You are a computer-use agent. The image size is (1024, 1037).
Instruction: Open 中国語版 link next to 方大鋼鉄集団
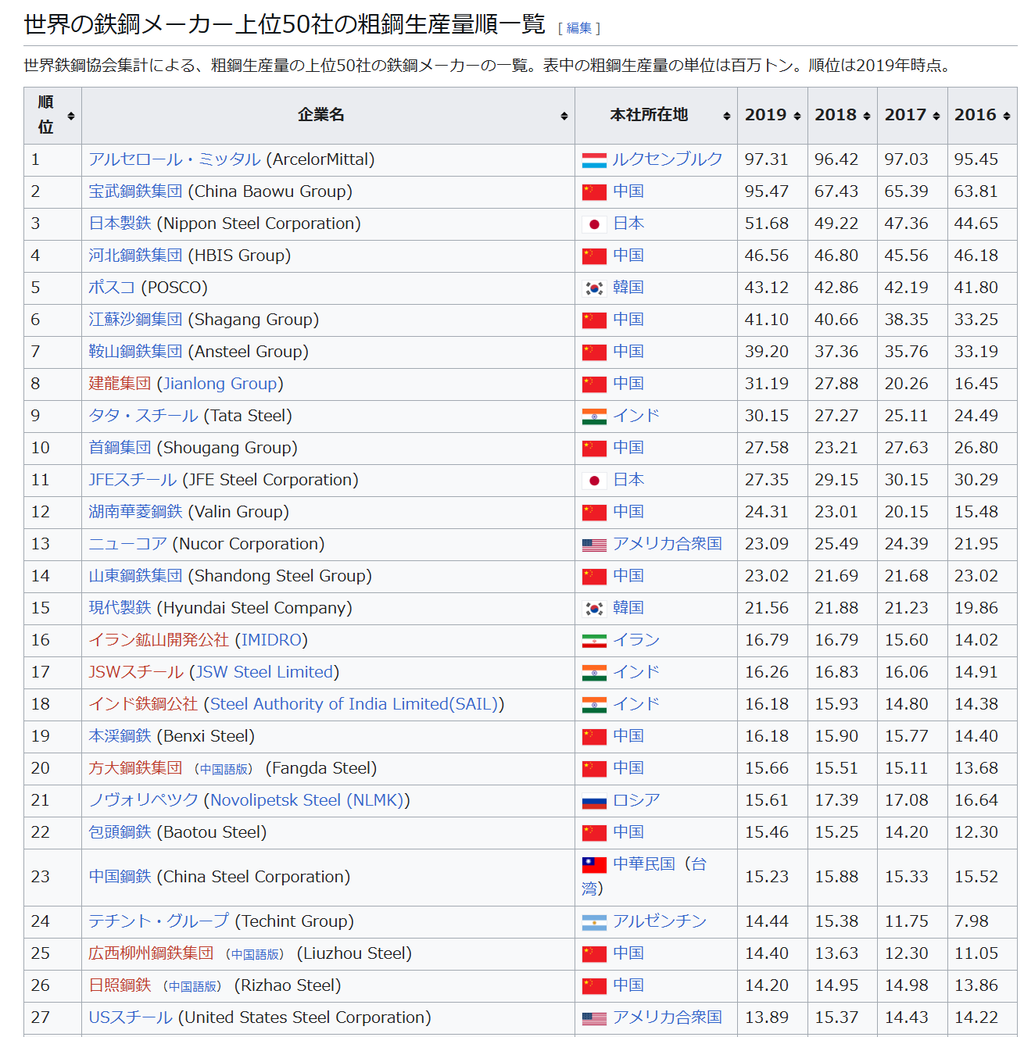(224, 770)
